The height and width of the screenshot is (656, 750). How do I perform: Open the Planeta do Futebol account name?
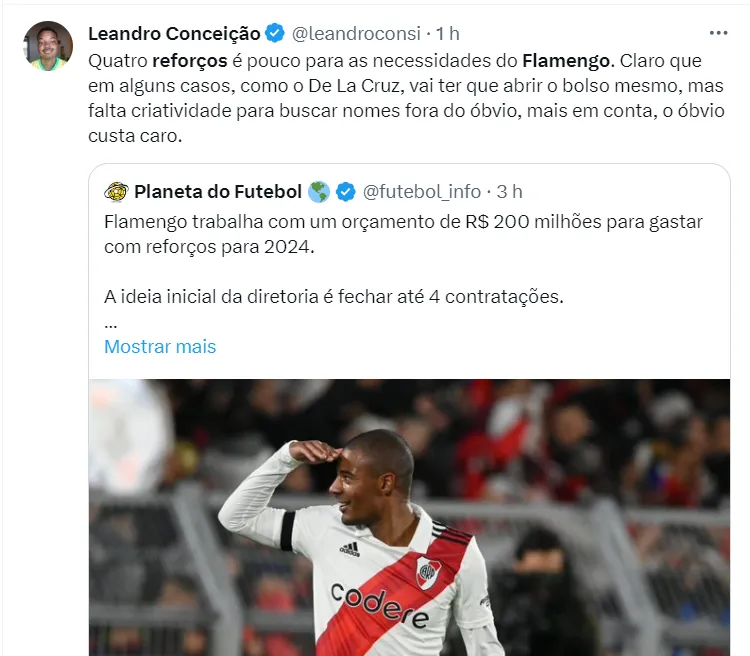pyautogui.click(x=218, y=192)
